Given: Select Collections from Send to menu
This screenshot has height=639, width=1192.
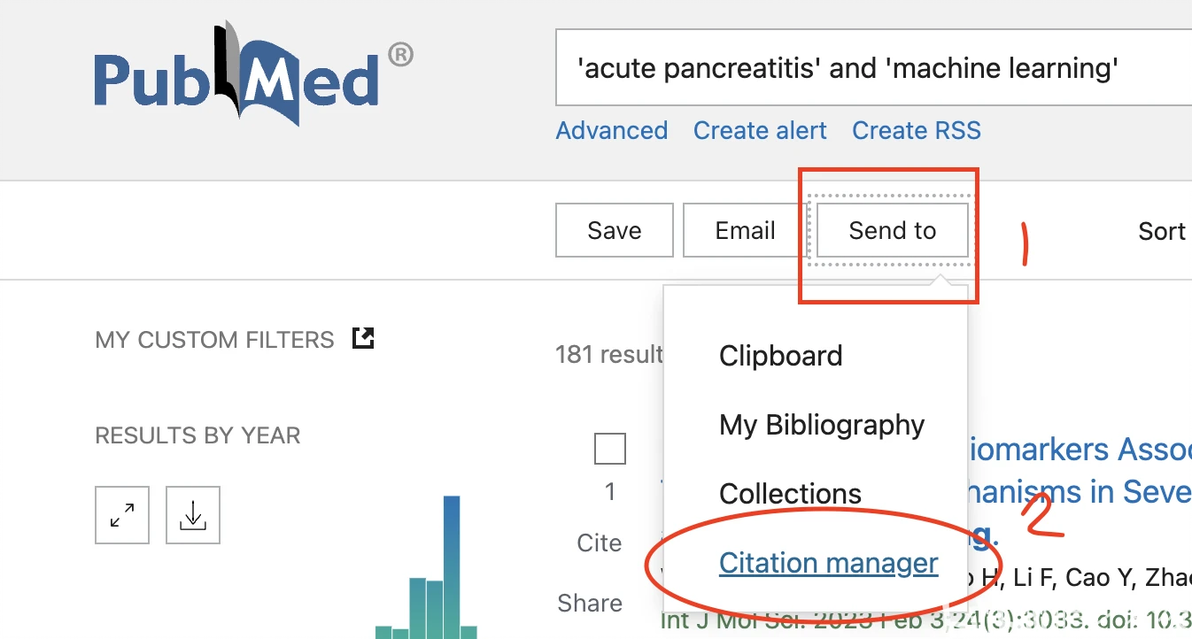Looking at the screenshot, I should pos(790,494).
